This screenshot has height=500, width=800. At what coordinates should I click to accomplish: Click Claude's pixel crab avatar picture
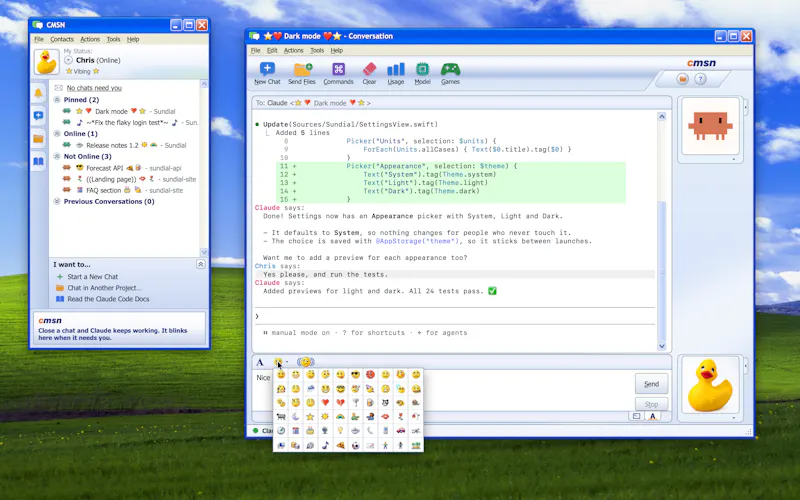tap(710, 126)
